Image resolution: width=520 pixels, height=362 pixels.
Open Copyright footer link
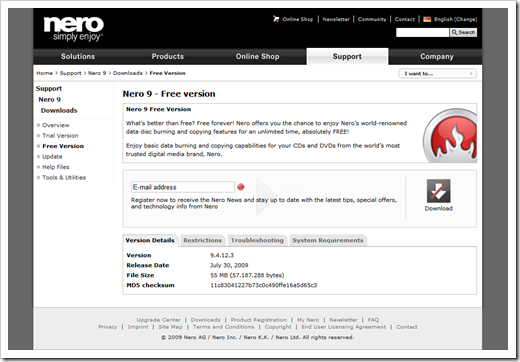click(x=278, y=327)
